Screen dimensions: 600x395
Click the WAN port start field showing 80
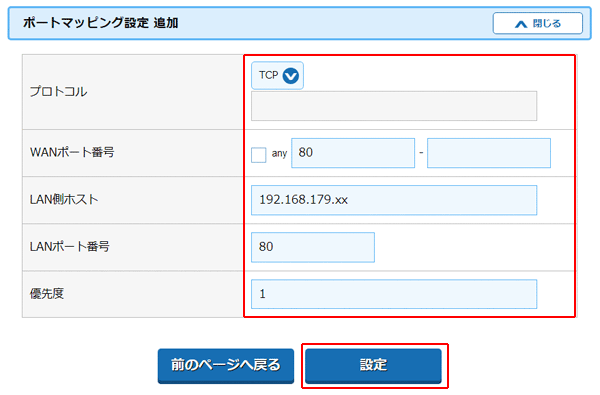(353, 153)
